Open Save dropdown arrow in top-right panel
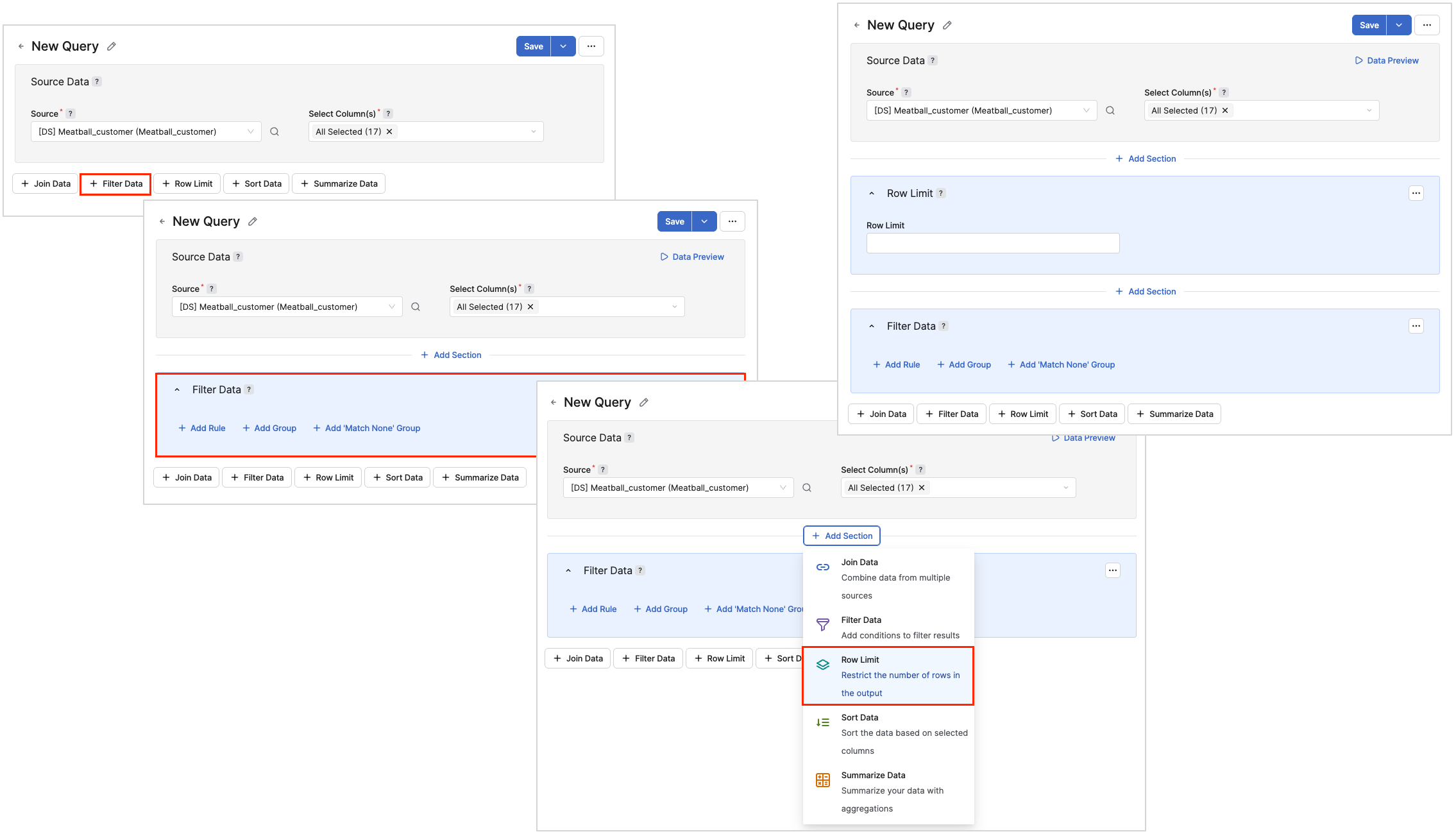Image resolution: width=1456 pixels, height=834 pixels. [x=1399, y=25]
